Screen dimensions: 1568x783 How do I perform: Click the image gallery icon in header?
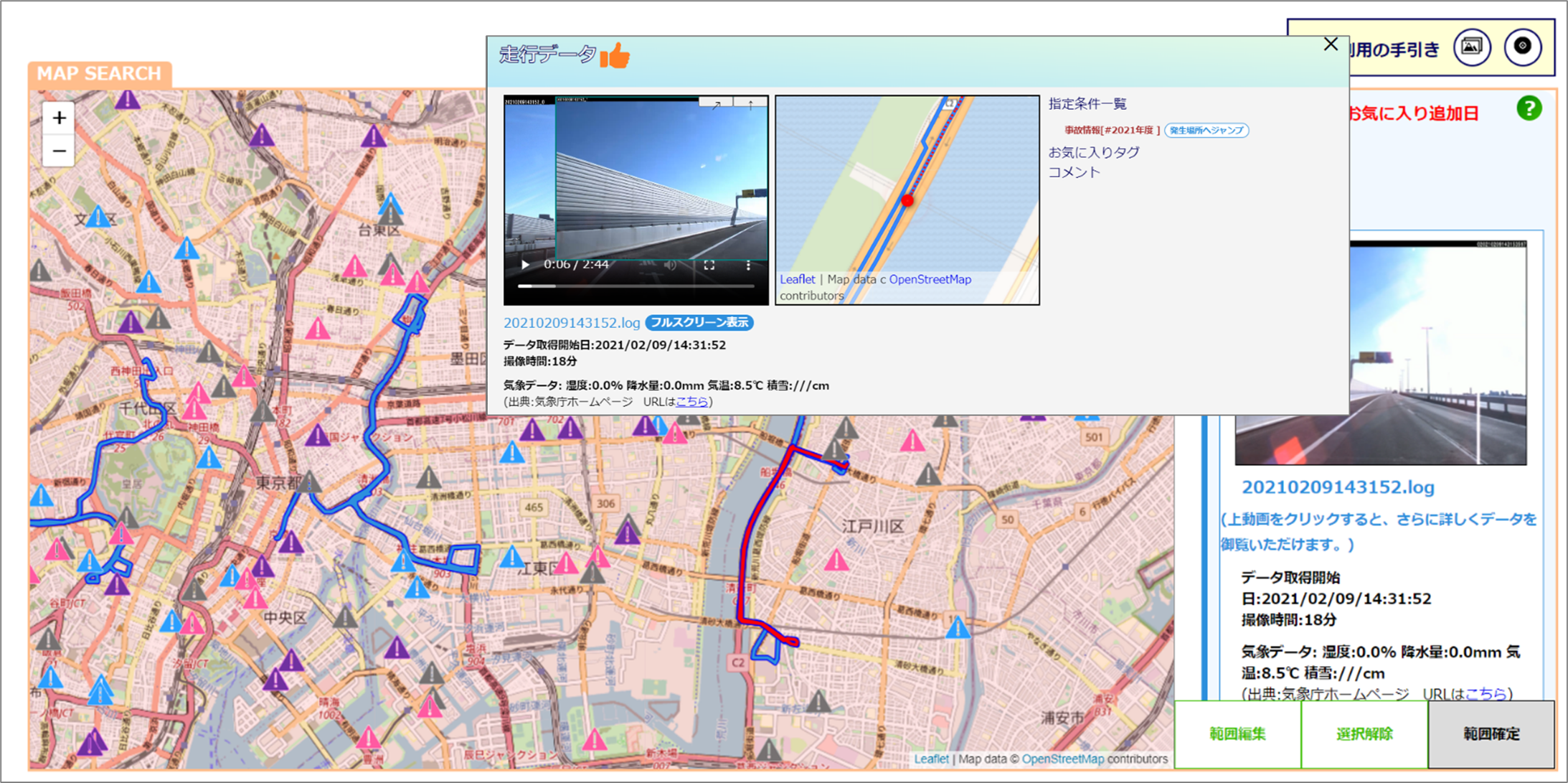(x=1471, y=47)
